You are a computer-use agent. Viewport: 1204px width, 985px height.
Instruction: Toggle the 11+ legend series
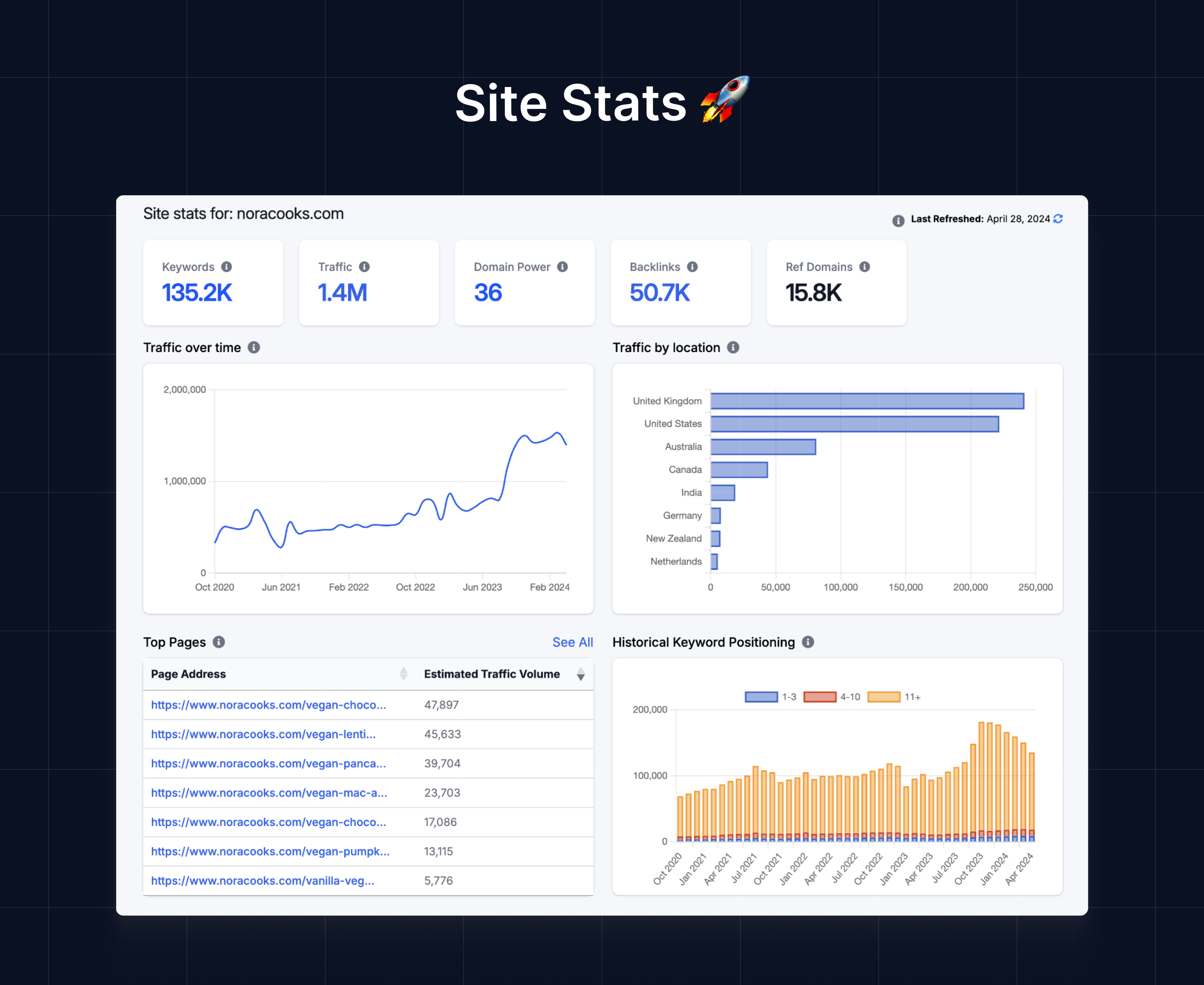(x=894, y=697)
